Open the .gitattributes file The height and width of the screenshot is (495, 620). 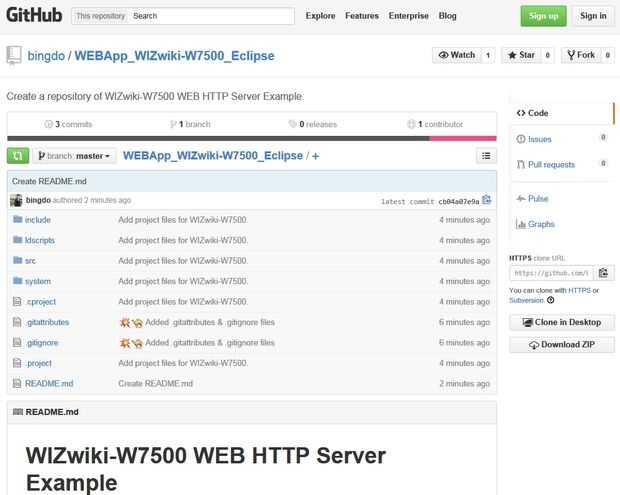click(48, 322)
